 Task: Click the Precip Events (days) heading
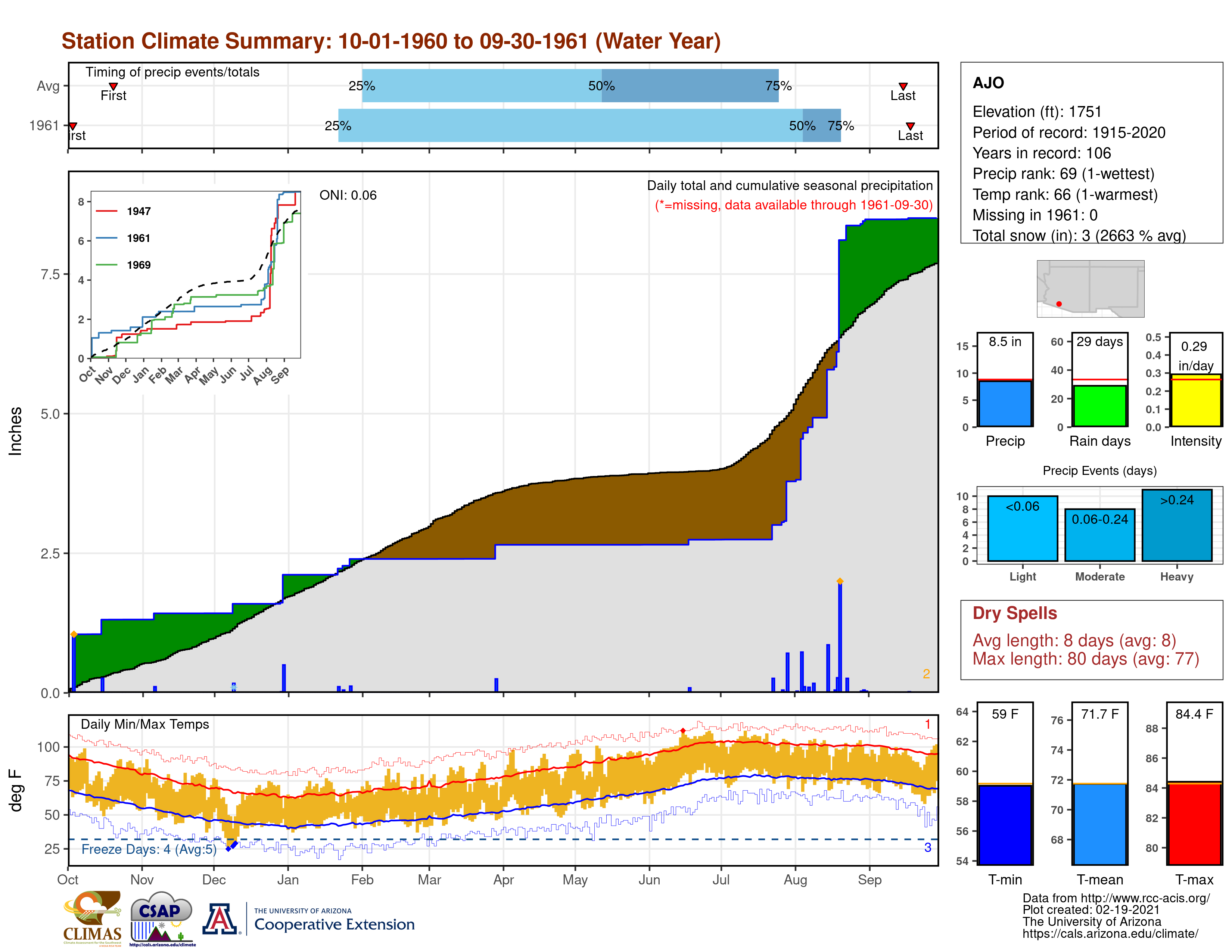pyautogui.click(x=1099, y=470)
